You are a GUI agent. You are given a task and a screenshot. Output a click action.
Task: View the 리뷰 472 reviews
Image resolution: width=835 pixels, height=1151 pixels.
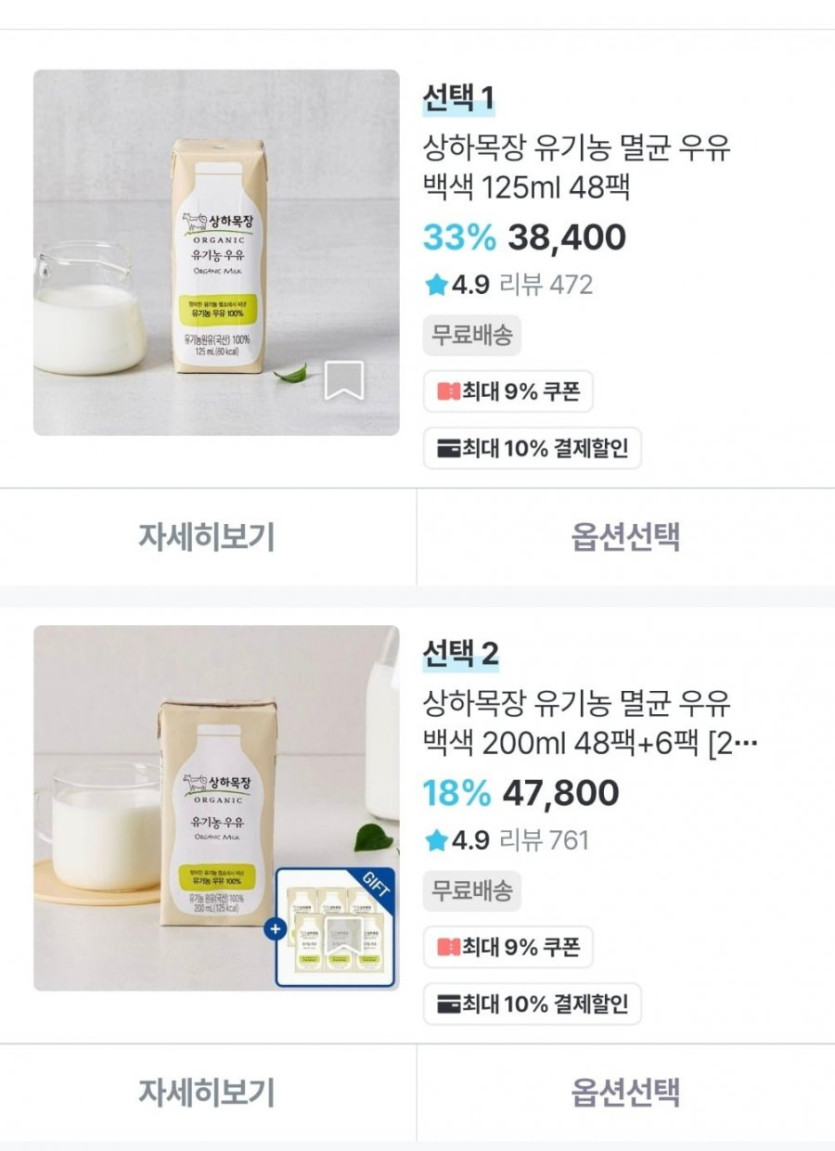pyautogui.click(x=546, y=285)
